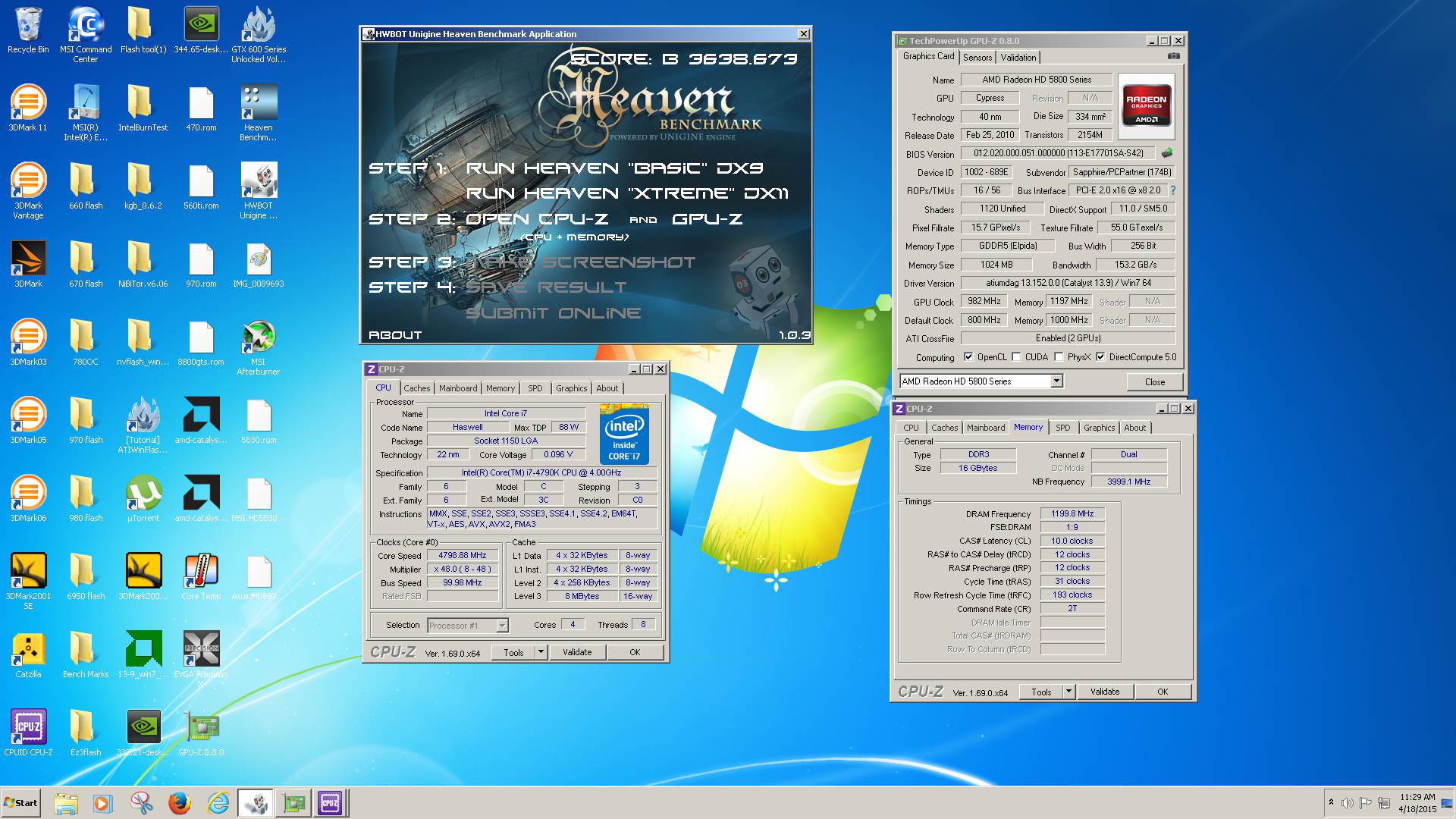Open GPU-Z.0.8.0 desktop icon

coord(201,733)
